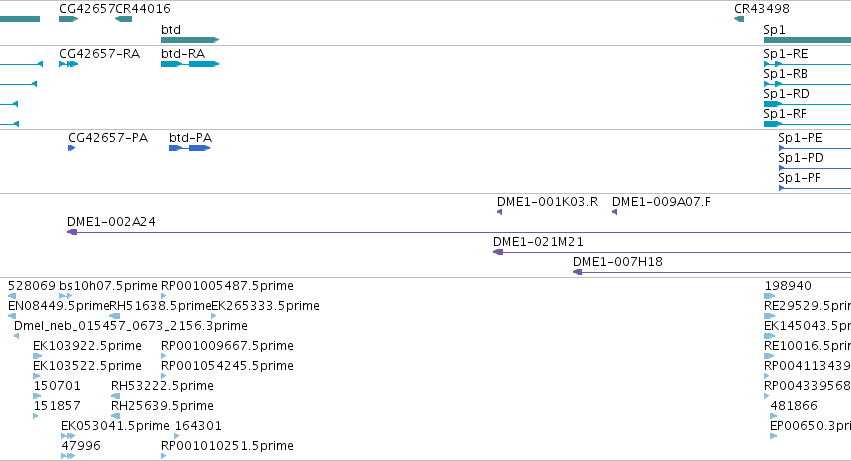Image resolution: width=851 pixels, height=461 pixels.
Task: Click the RP004339568 EST label
Action: click(808, 386)
